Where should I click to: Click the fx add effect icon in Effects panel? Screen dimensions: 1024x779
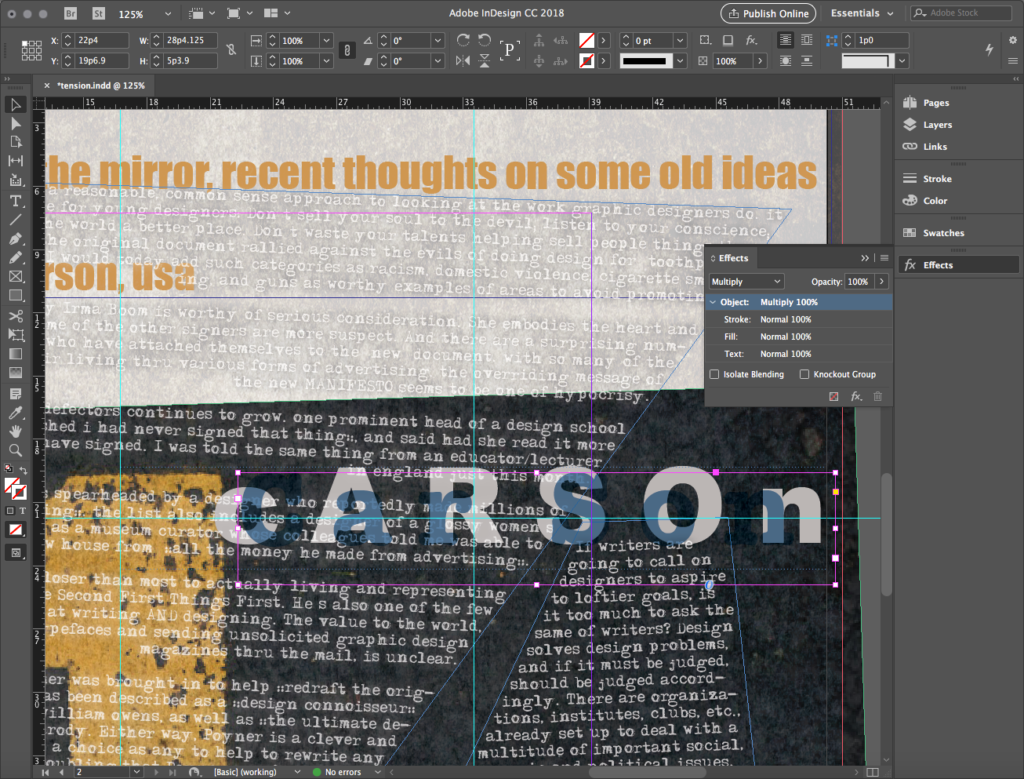[x=856, y=397]
